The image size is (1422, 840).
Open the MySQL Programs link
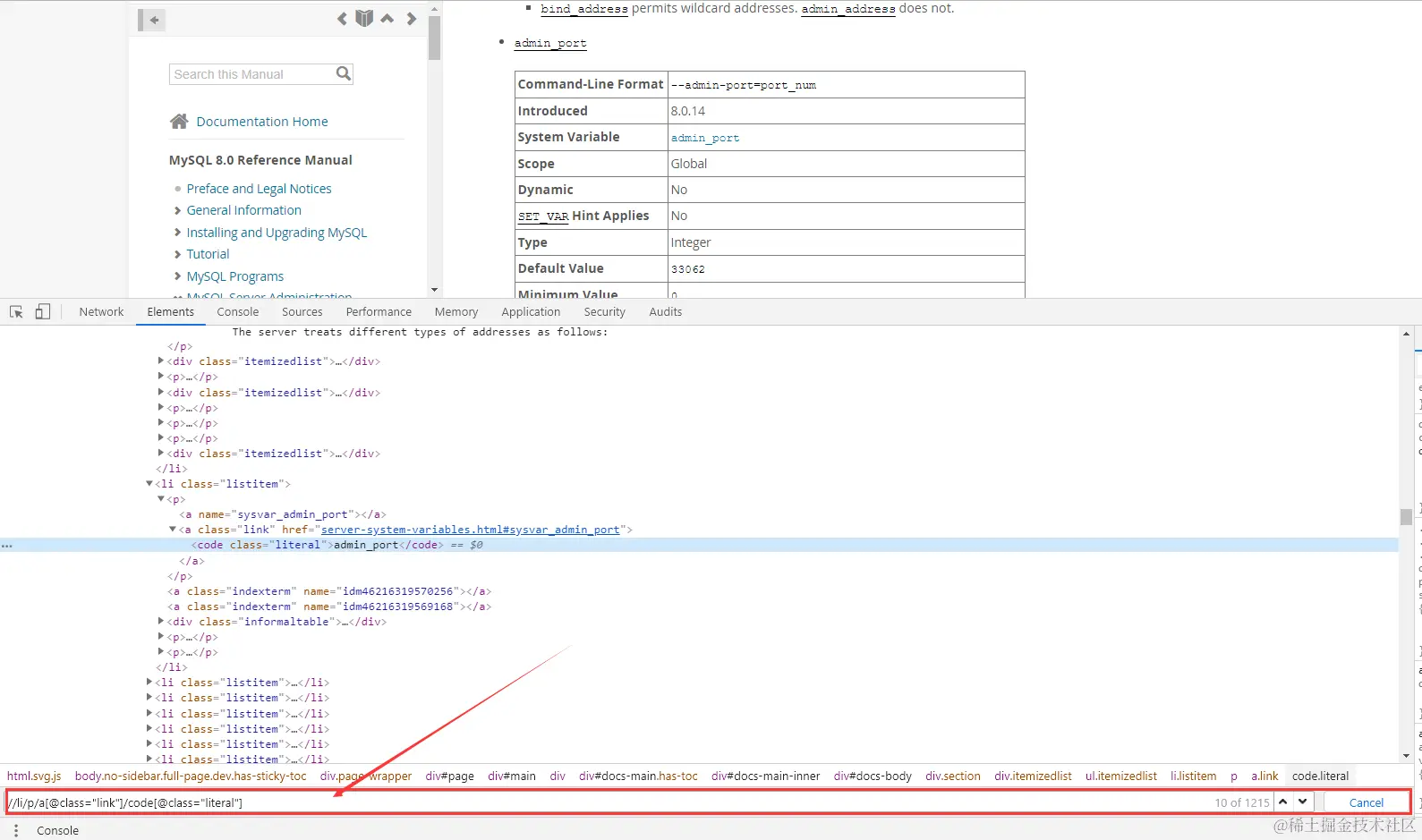234,276
